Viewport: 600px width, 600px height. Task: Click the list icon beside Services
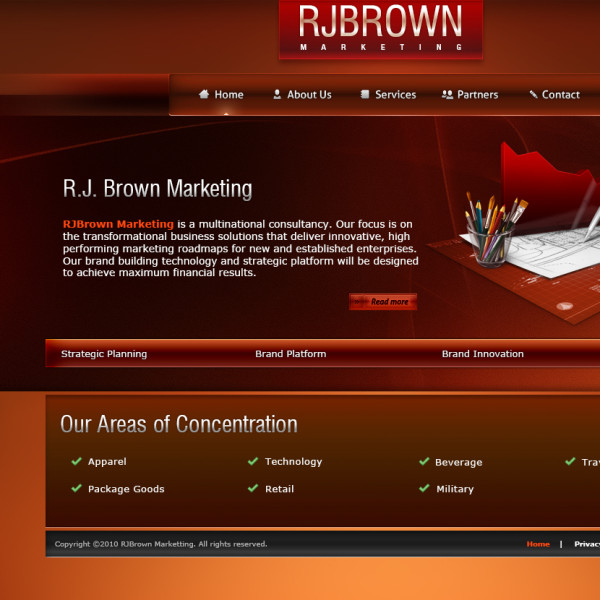click(365, 94)
